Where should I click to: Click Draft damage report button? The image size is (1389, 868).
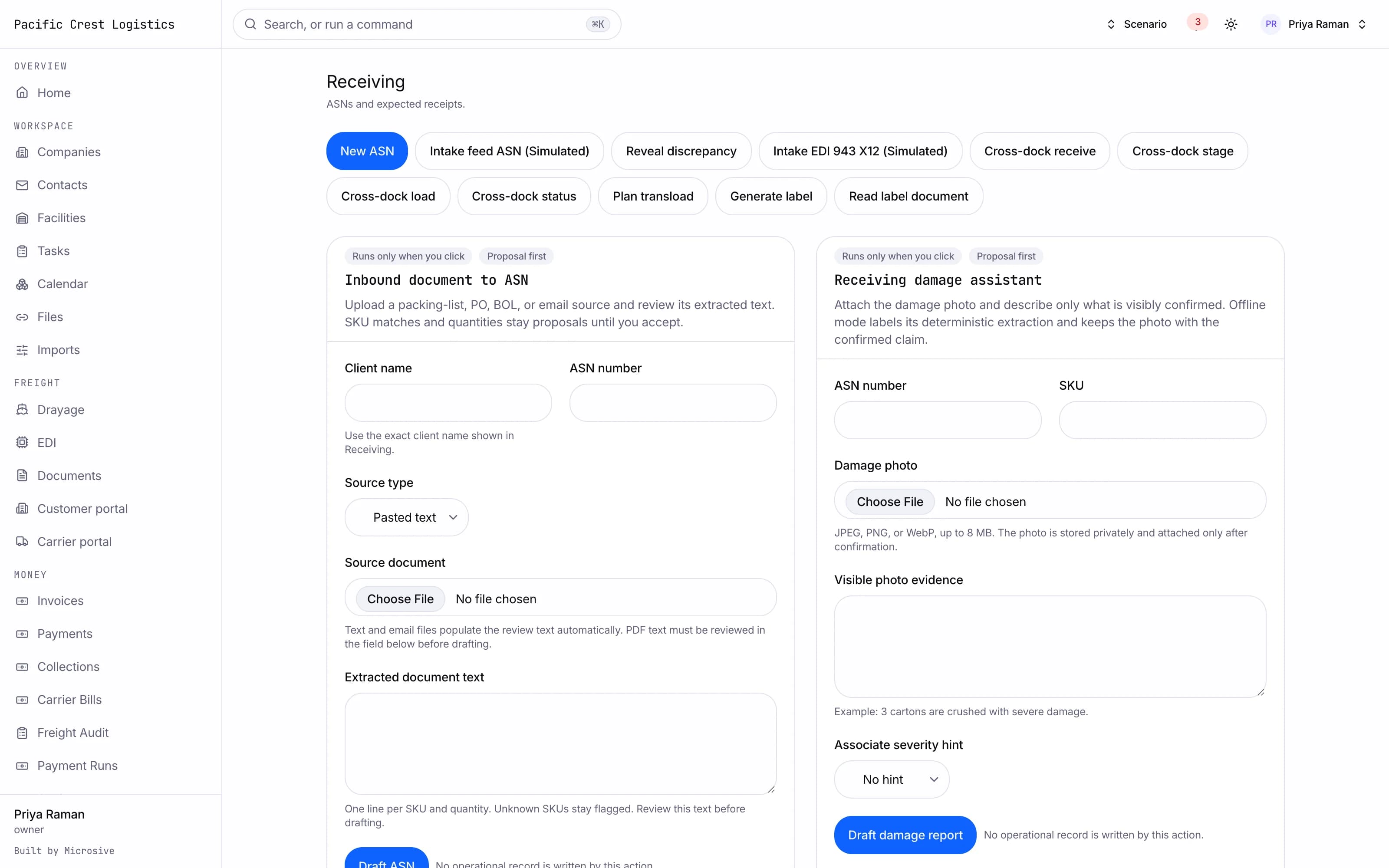pos(905,835)
